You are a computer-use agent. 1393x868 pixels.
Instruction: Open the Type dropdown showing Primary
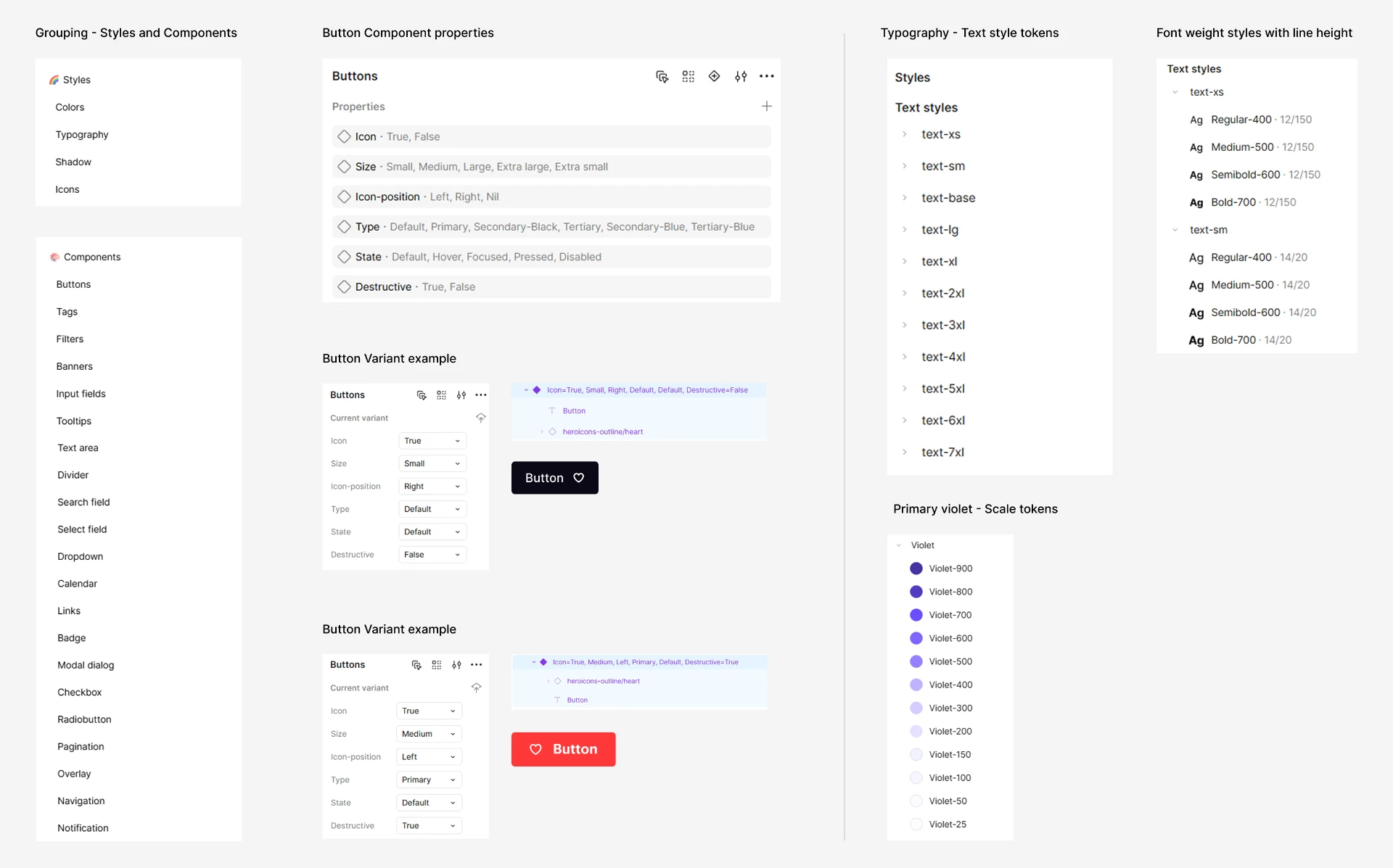429,780
